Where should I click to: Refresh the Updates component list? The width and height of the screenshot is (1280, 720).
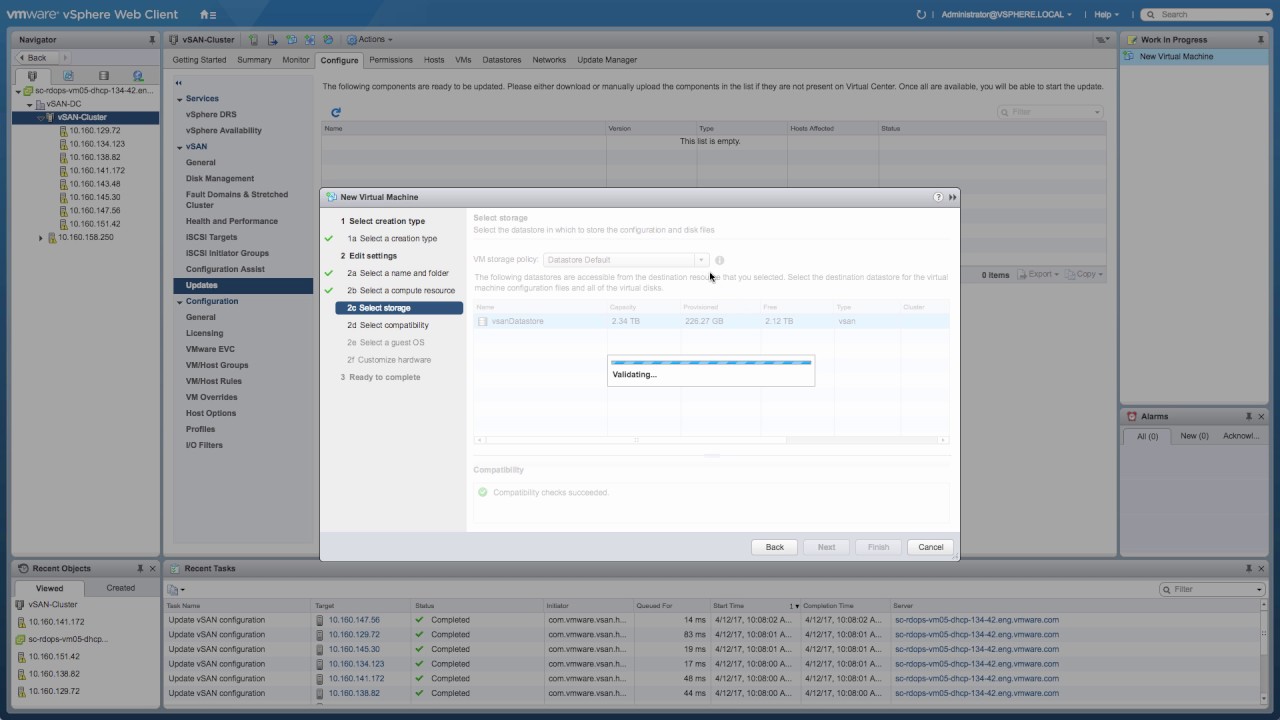(336, 112)
